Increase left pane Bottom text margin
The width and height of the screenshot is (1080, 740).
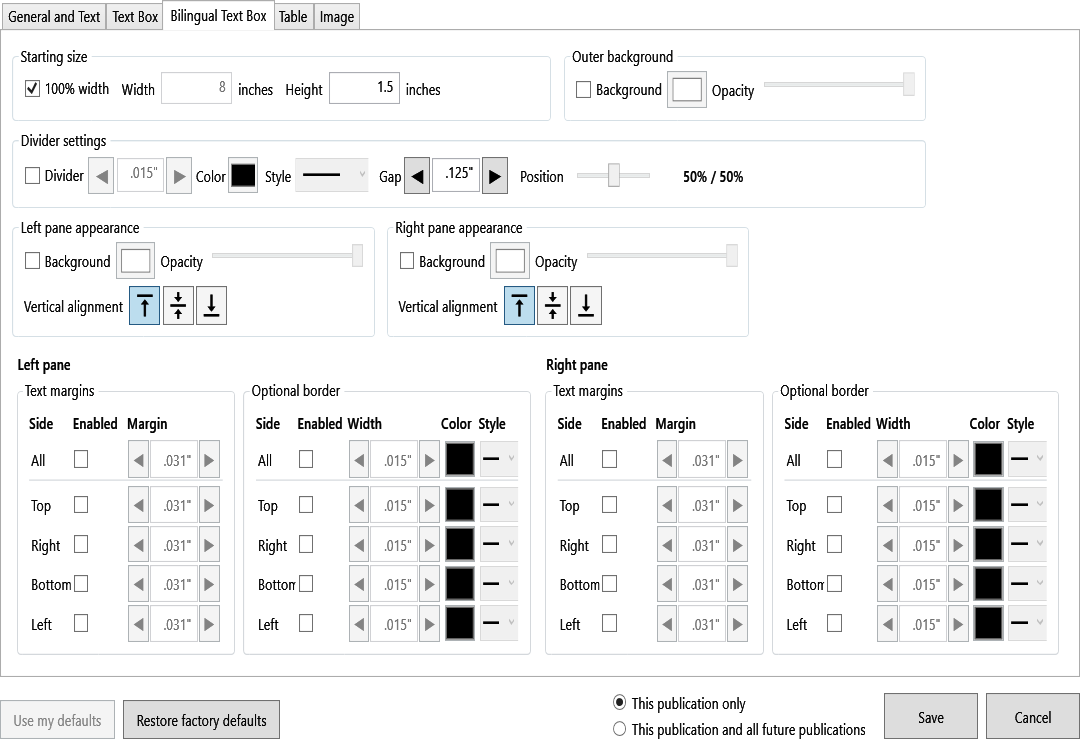209,584
